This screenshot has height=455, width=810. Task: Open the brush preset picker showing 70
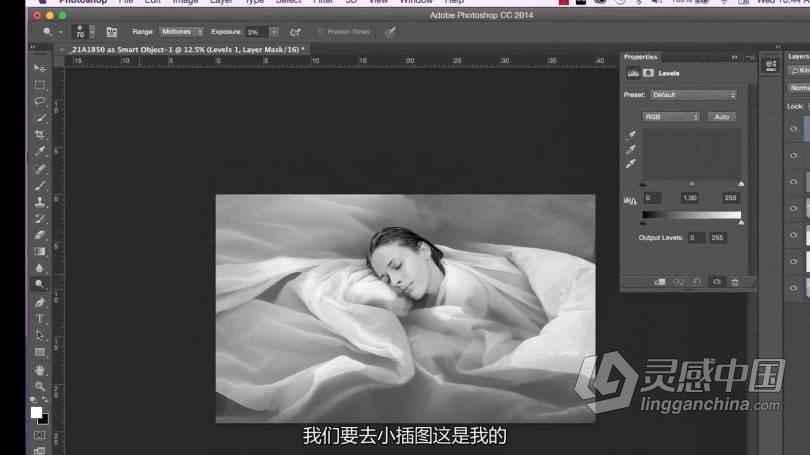[x=84, y=32]
